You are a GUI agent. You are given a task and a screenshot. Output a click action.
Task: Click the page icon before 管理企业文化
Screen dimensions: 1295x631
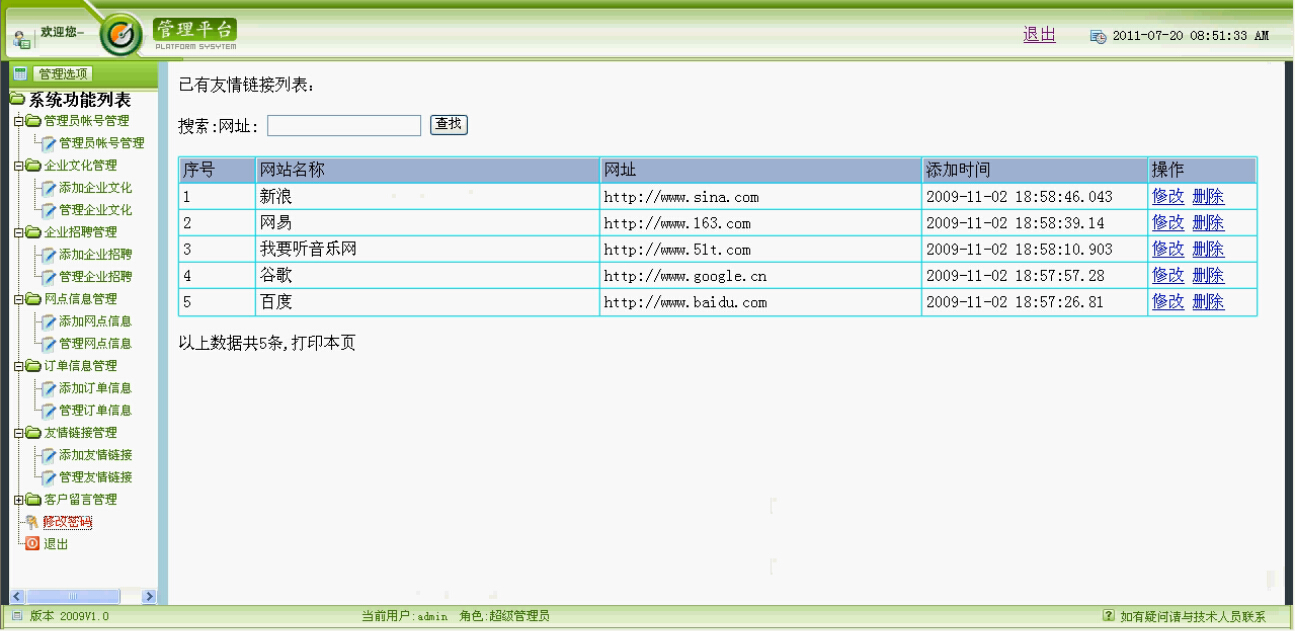pos(49,210)
